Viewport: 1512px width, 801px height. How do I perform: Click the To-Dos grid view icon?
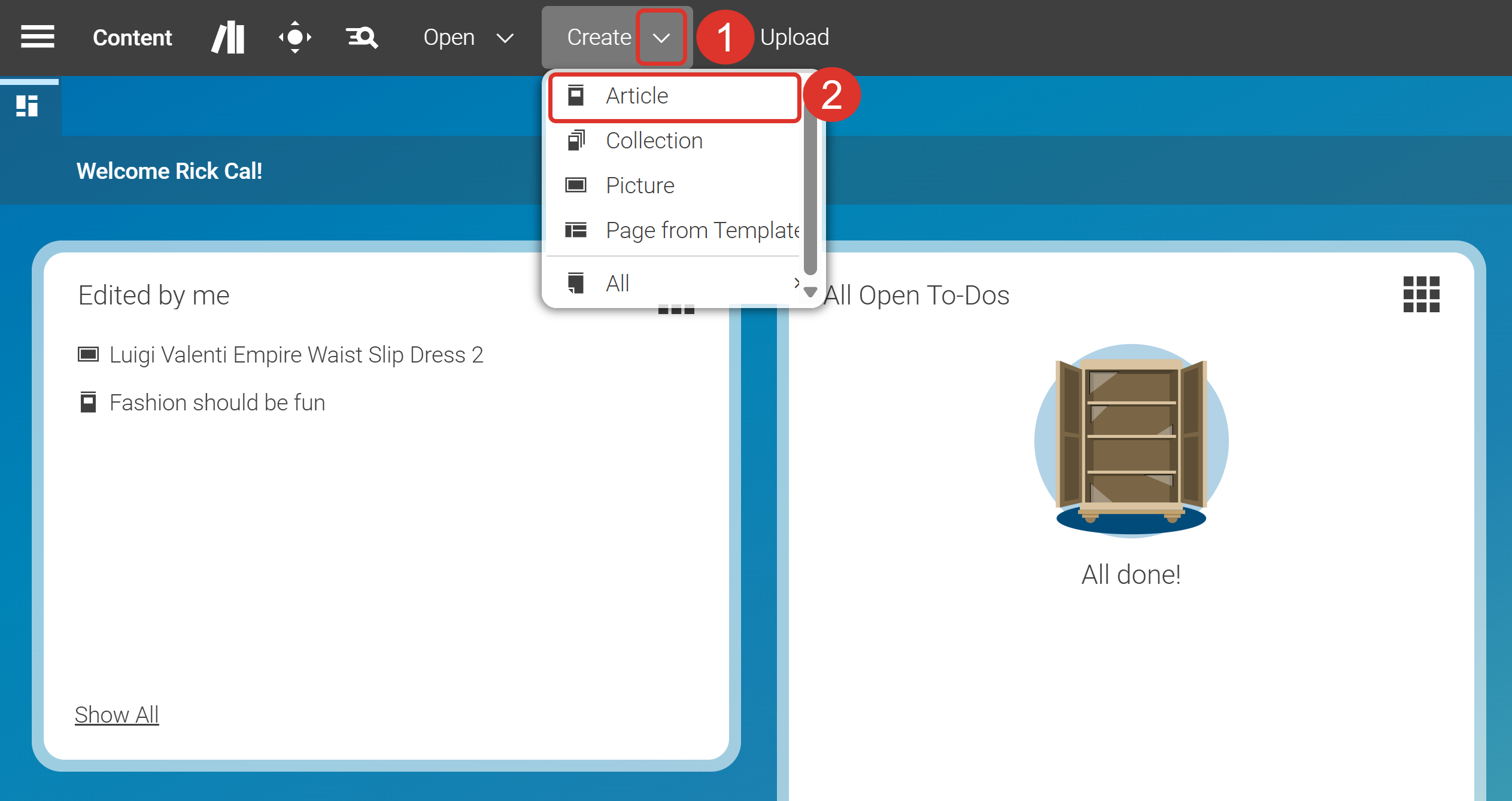(x=1421, y=294)
